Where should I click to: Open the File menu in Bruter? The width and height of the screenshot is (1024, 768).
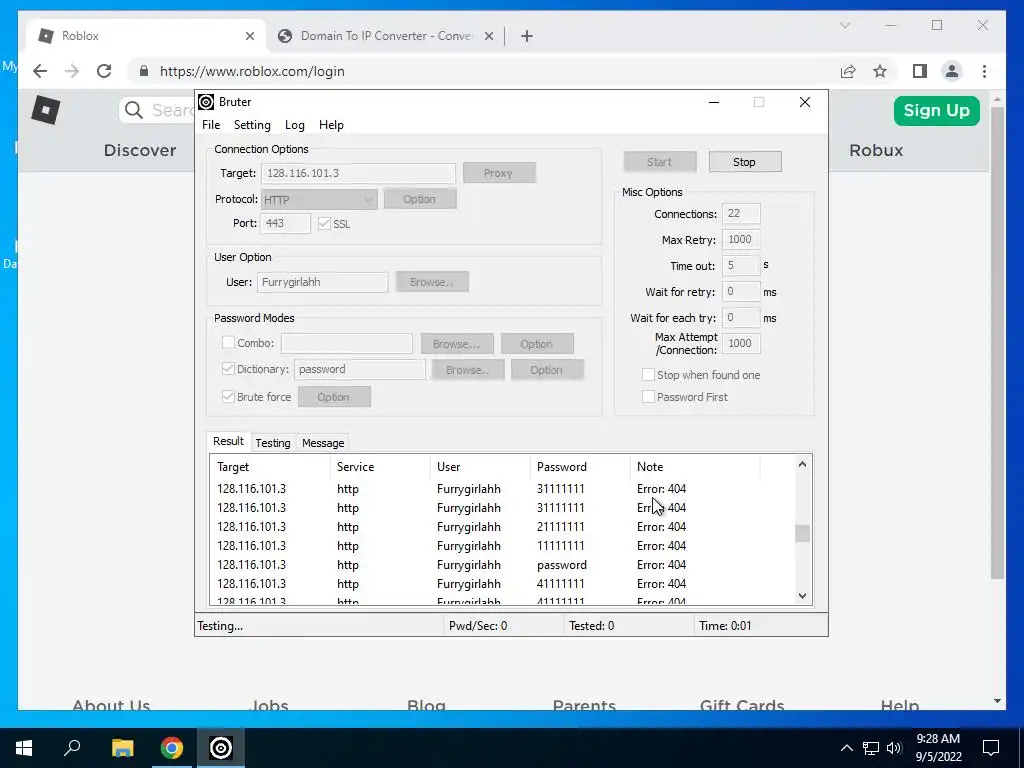[x=211, y=125]
